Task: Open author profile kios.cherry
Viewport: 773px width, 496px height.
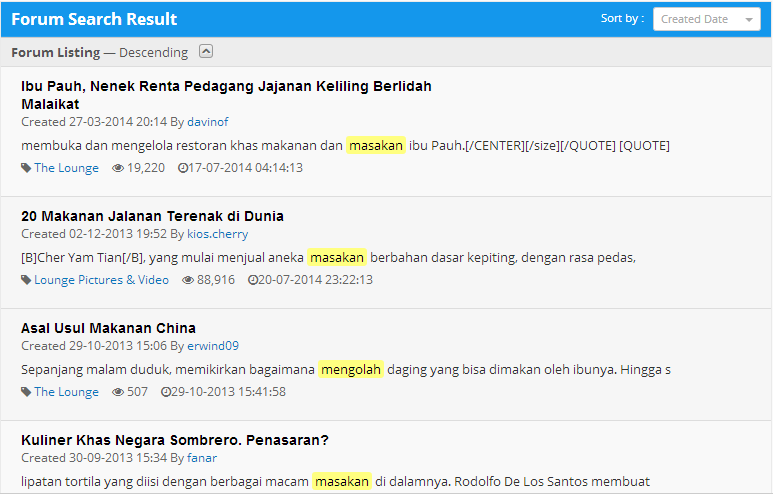Action: pos(217,234)
